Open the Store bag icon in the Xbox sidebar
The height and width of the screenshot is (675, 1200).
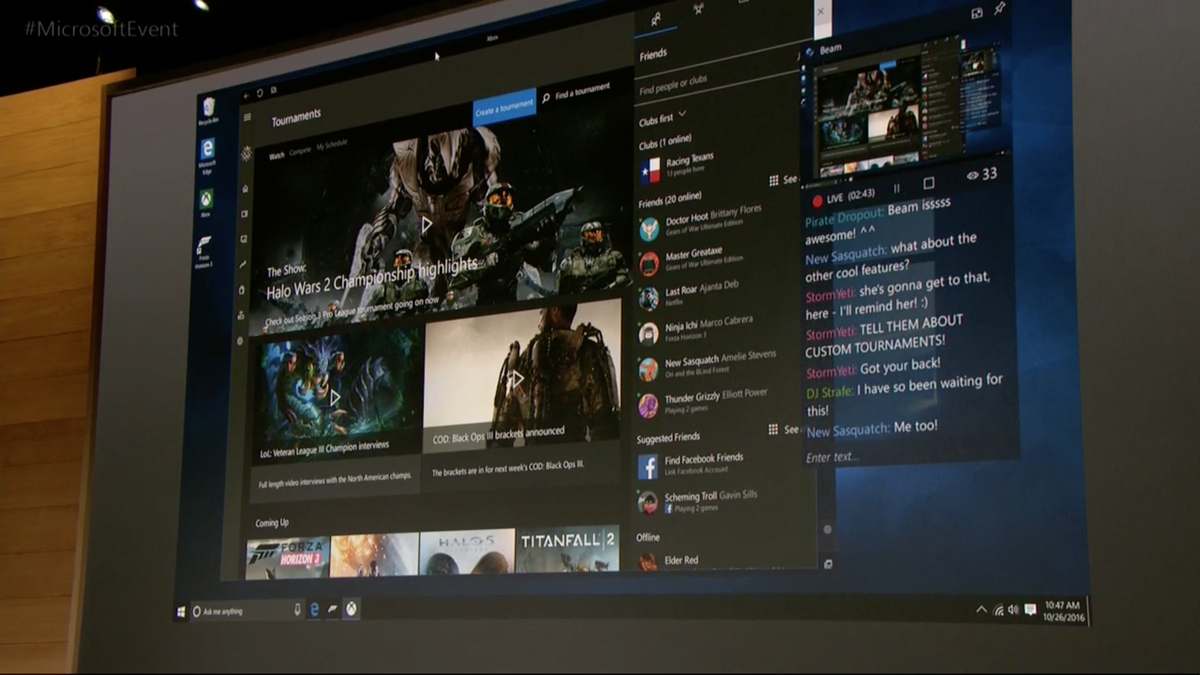pyautogui.click(x=242, y=290)
